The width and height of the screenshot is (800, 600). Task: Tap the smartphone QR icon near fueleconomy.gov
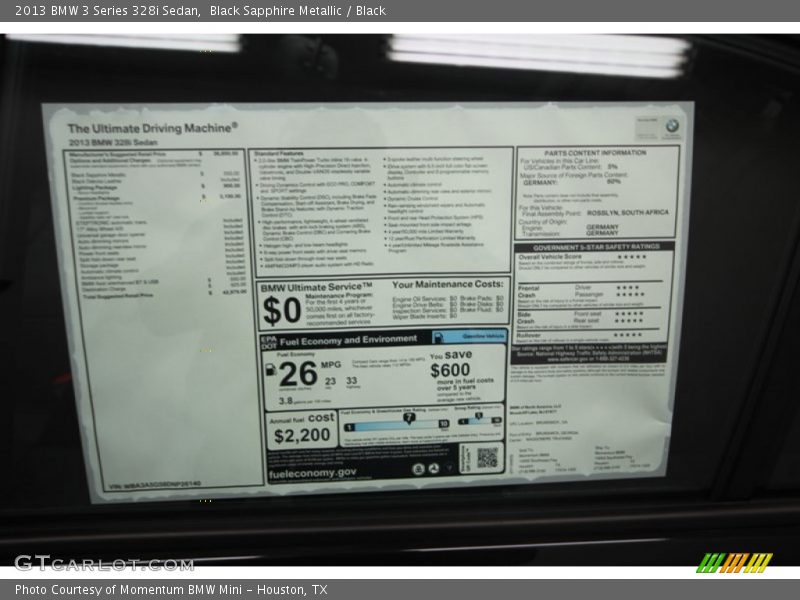coord(419,468)
